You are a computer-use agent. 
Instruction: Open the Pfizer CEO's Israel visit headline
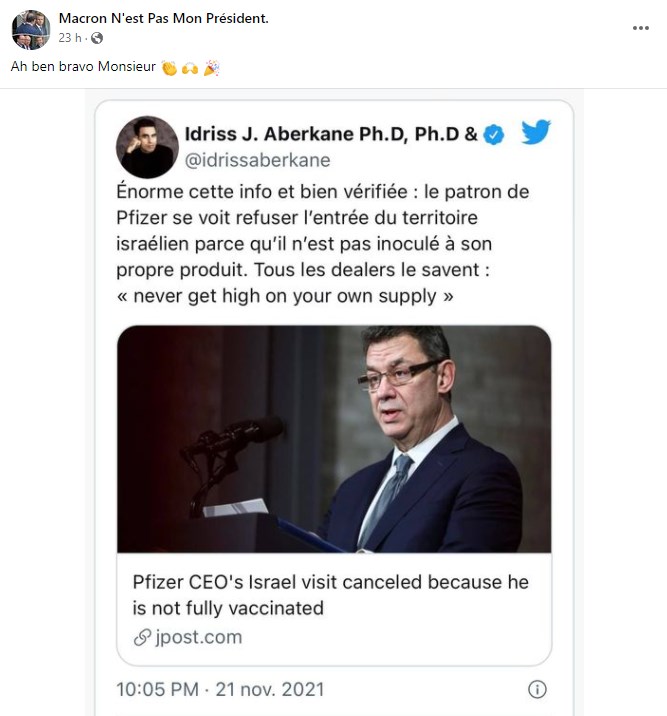point(331,595)
